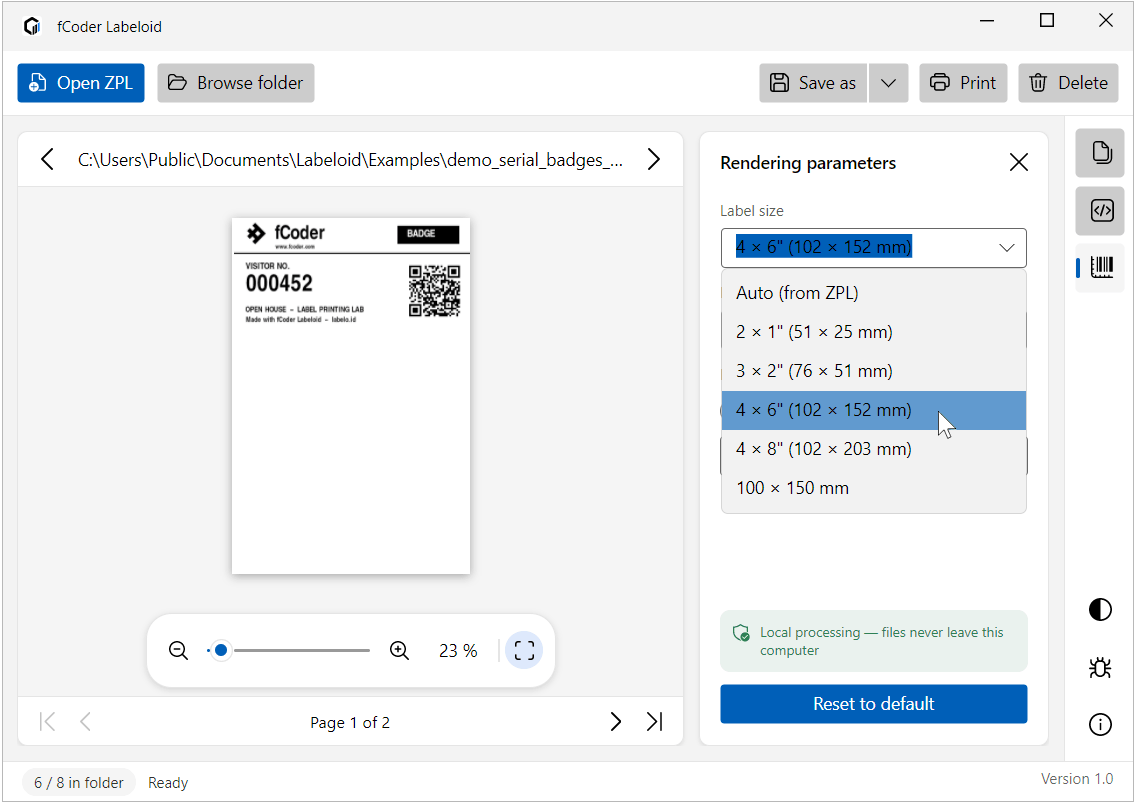1136x803 pixels.
Task: Choose 2 × 1" (51 × 25 mm) size
Action: click(x=874, y=332)
